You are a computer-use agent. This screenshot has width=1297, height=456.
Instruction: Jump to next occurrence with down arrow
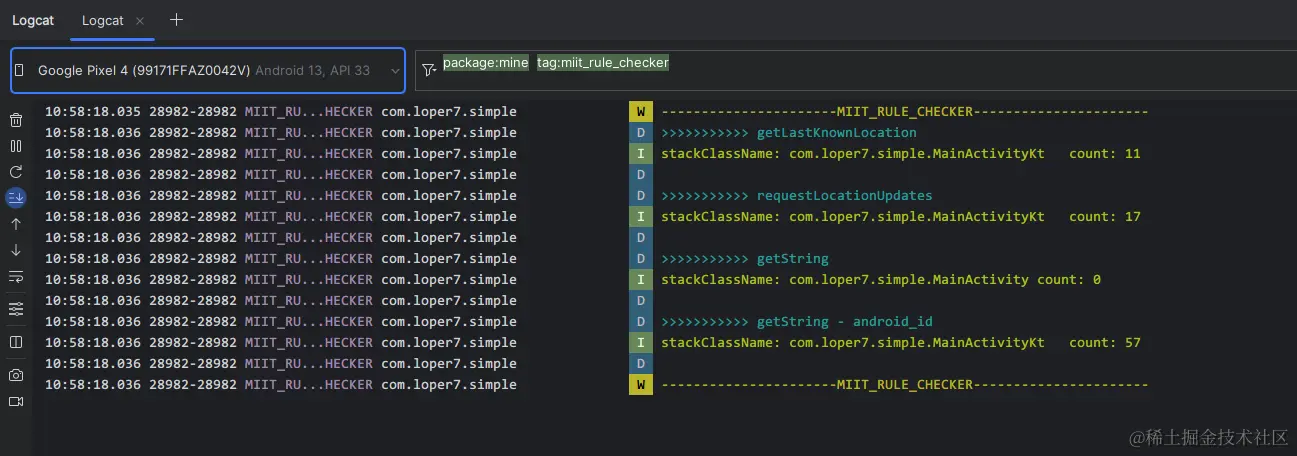pyautogui.click(x=16, y=250)
